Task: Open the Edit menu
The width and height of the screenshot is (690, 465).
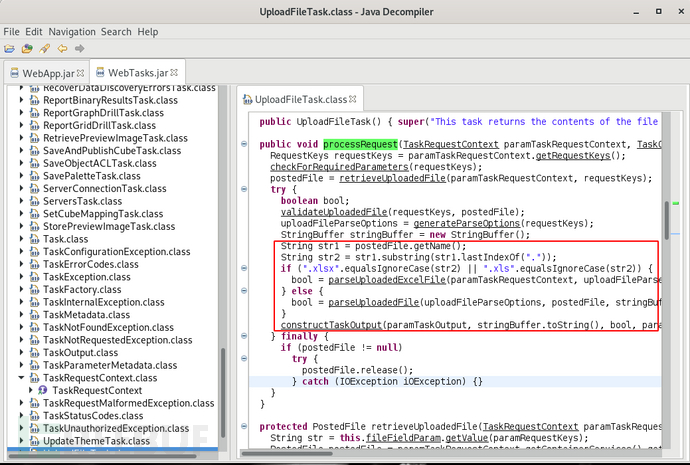Action: (x=34, y=32)
